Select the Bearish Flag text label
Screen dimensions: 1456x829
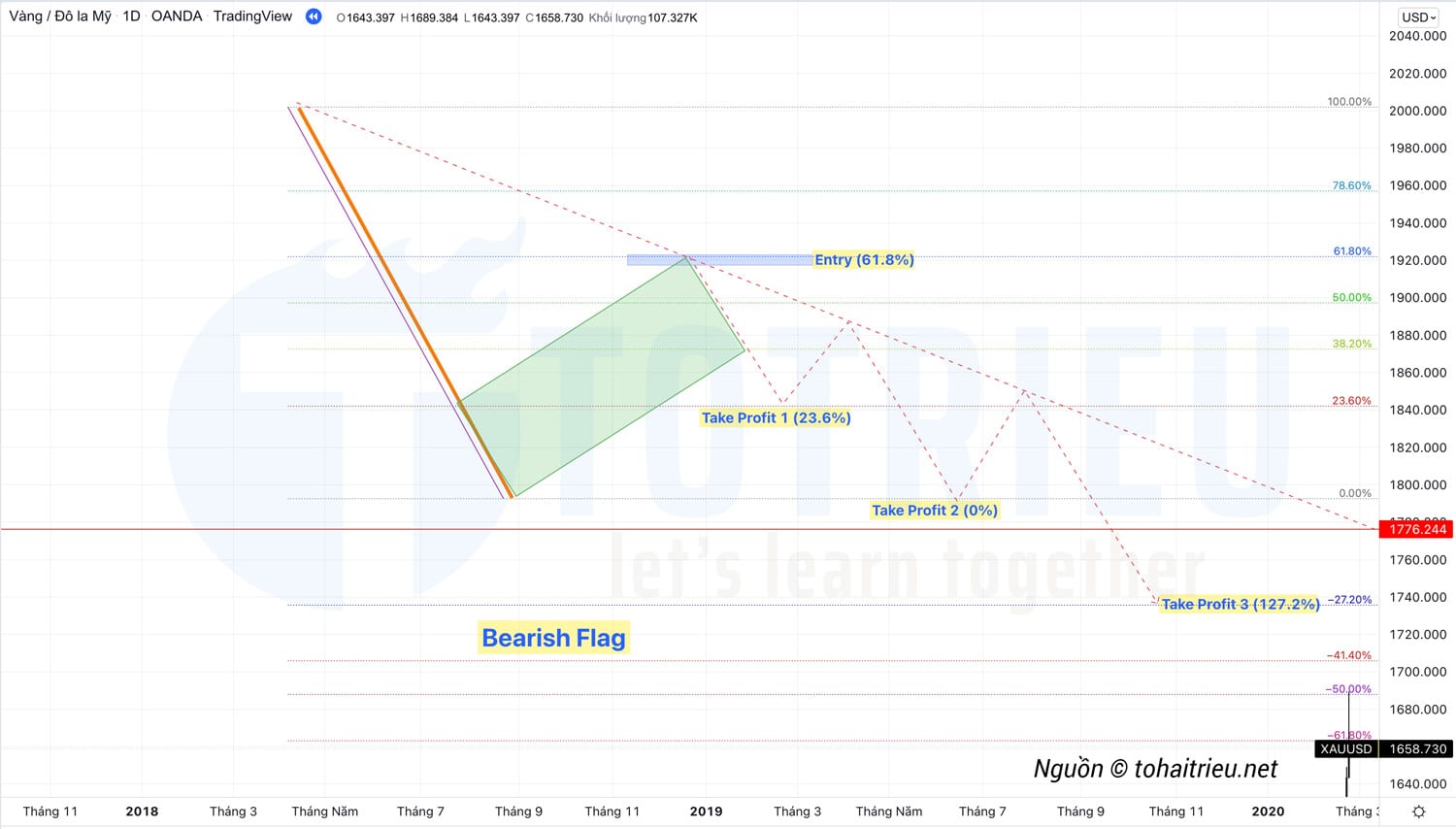tap(553, 638)
